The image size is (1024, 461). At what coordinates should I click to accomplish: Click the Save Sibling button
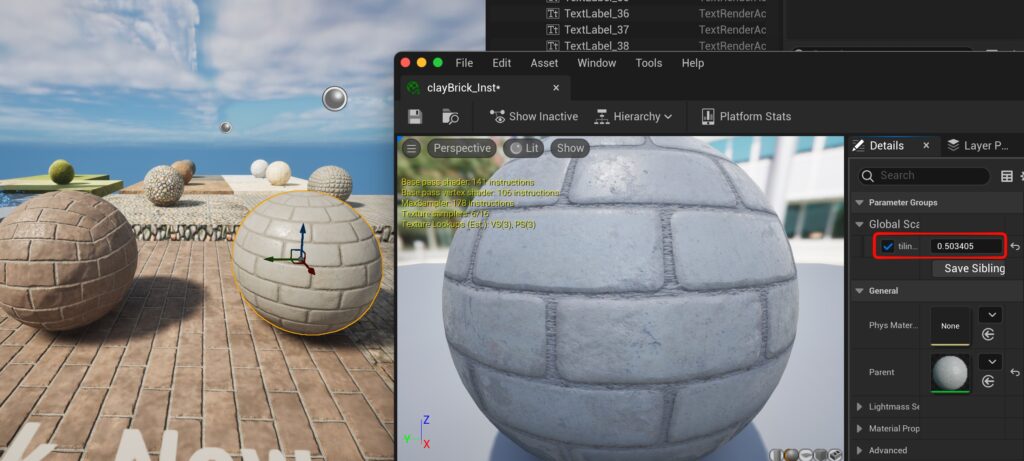click(974, 268)
